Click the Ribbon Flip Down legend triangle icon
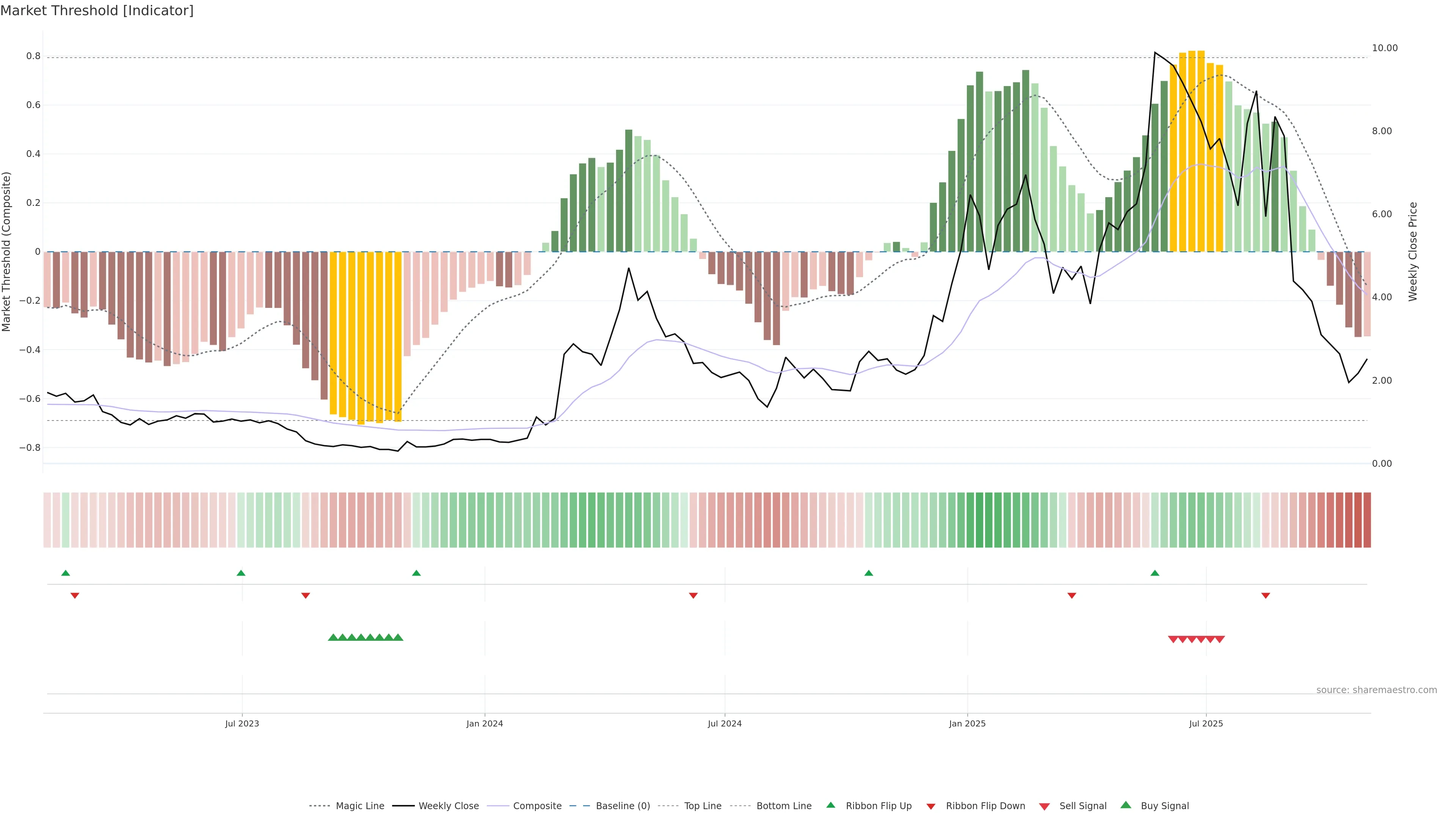The image size is (1456, 819). (931, 806)
